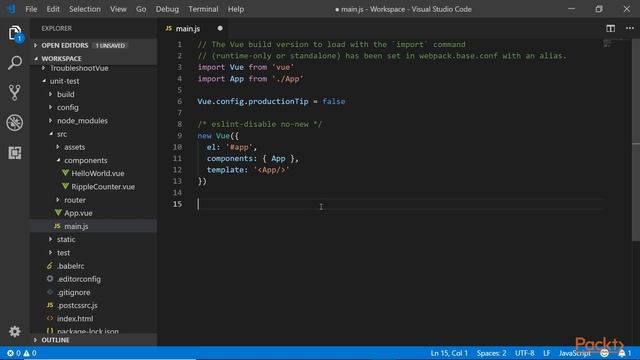640x360 pixels.
Task: Click the VS Code logo in title bar
Action: [x=11, y=9]
